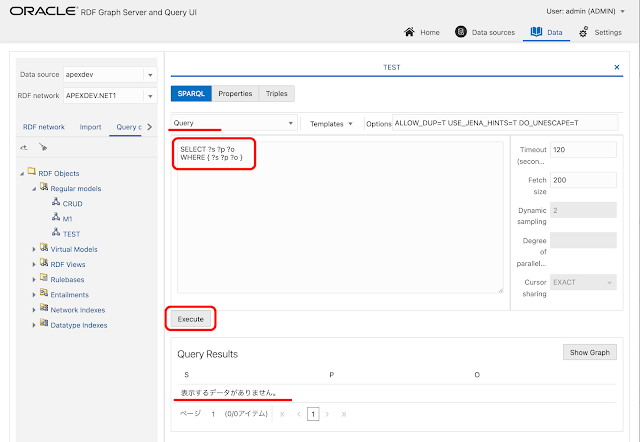640x442 pixels.
Task: Click the Degree of parallelism field
Action: coord(583,240)
